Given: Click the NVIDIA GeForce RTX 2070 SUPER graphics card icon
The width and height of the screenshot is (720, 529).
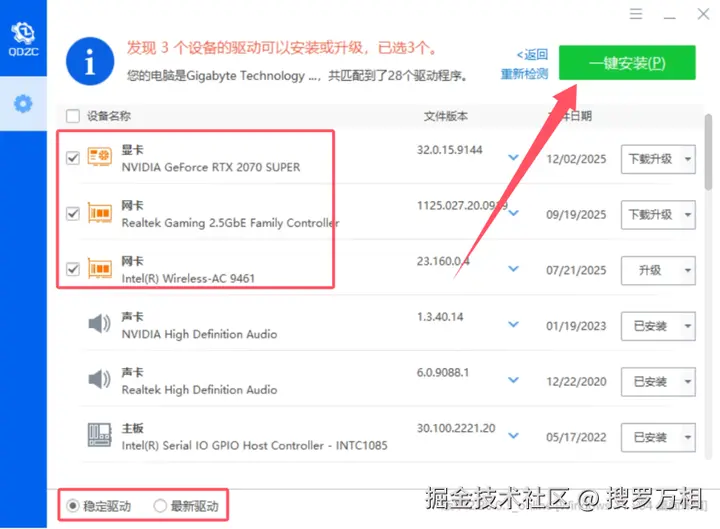Looking at the screenshot, I should pyautogui.click(x=100, y=157).
